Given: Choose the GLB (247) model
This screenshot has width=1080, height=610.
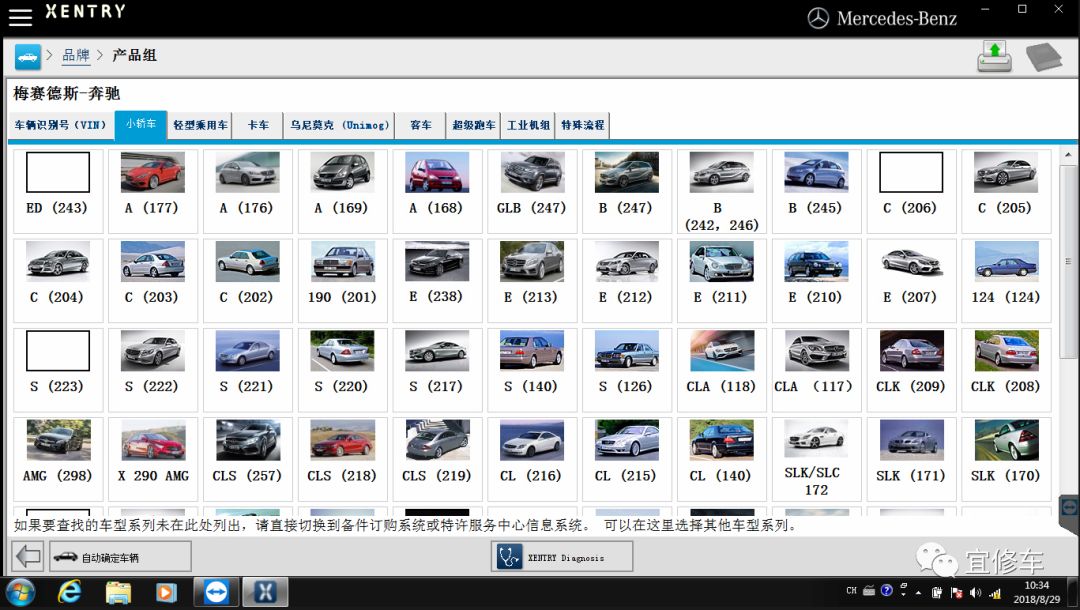Looking at the screenshot, I should point(532,191).
